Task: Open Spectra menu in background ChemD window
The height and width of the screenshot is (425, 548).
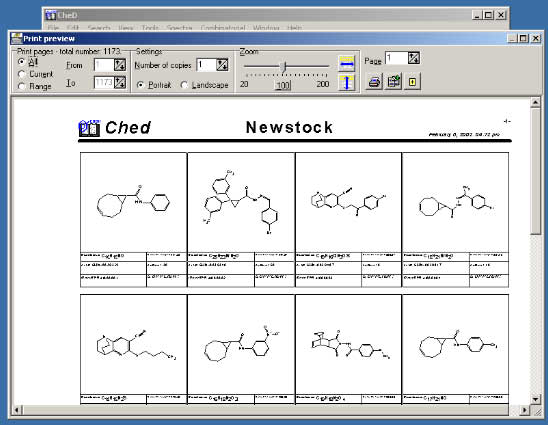Action: 179,28
